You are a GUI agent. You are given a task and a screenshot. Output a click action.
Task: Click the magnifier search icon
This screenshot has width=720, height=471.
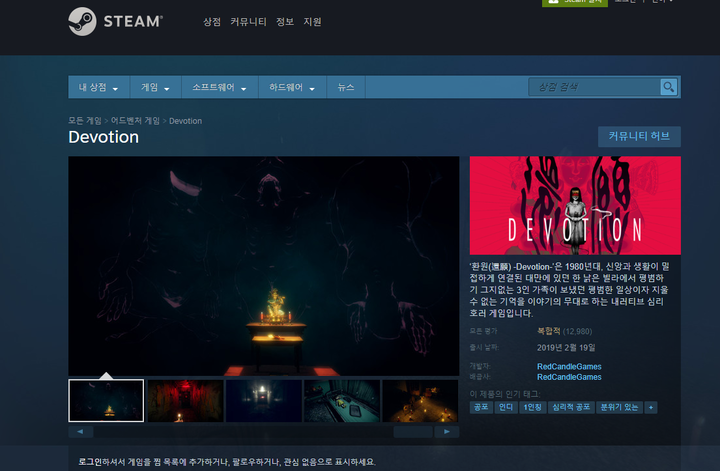click(668, 87)
